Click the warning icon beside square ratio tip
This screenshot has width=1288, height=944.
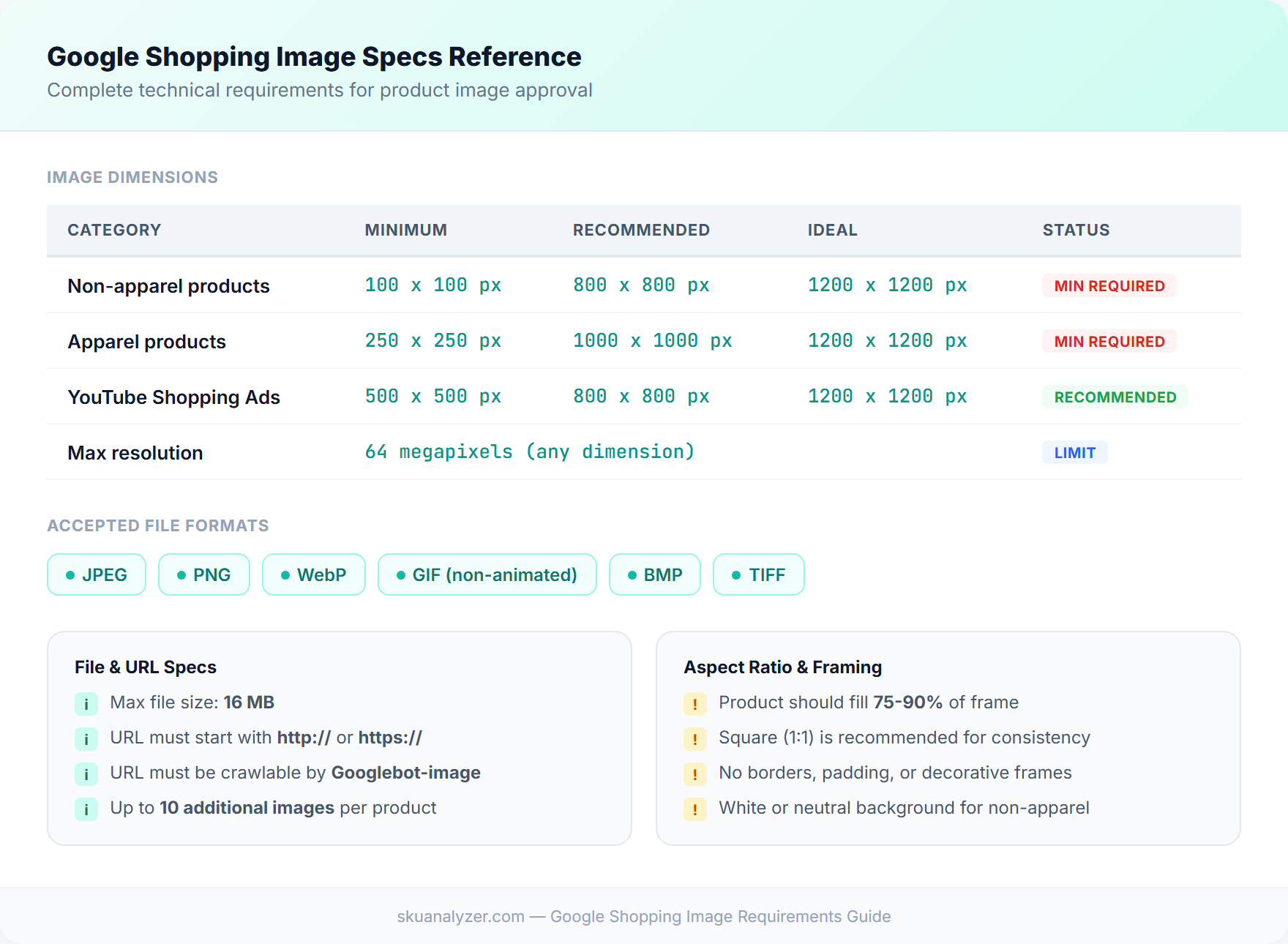694,738
